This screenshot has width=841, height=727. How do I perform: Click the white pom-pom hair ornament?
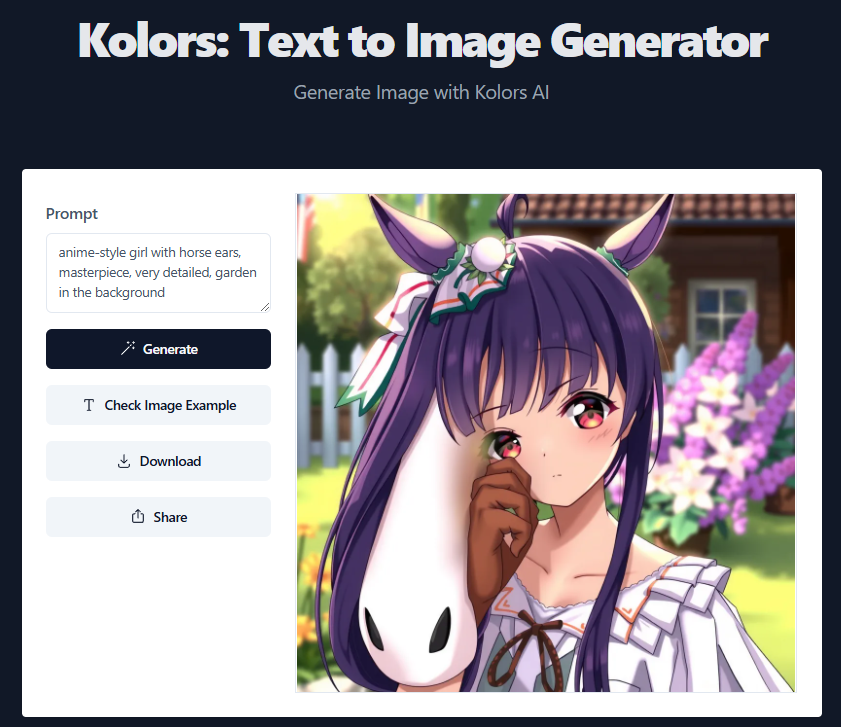[488, 253]
